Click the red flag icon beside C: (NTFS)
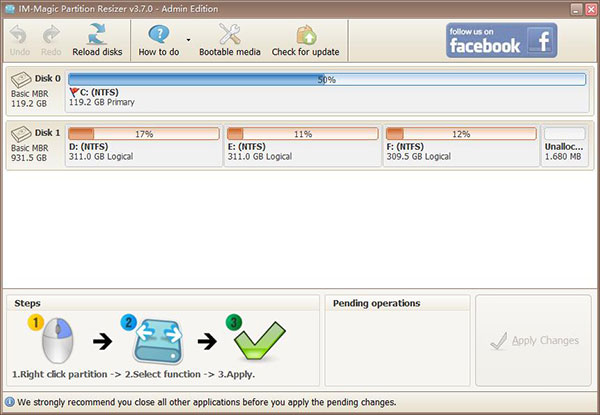Viewport: 600px width, 415px height. (x=74, y=92)
